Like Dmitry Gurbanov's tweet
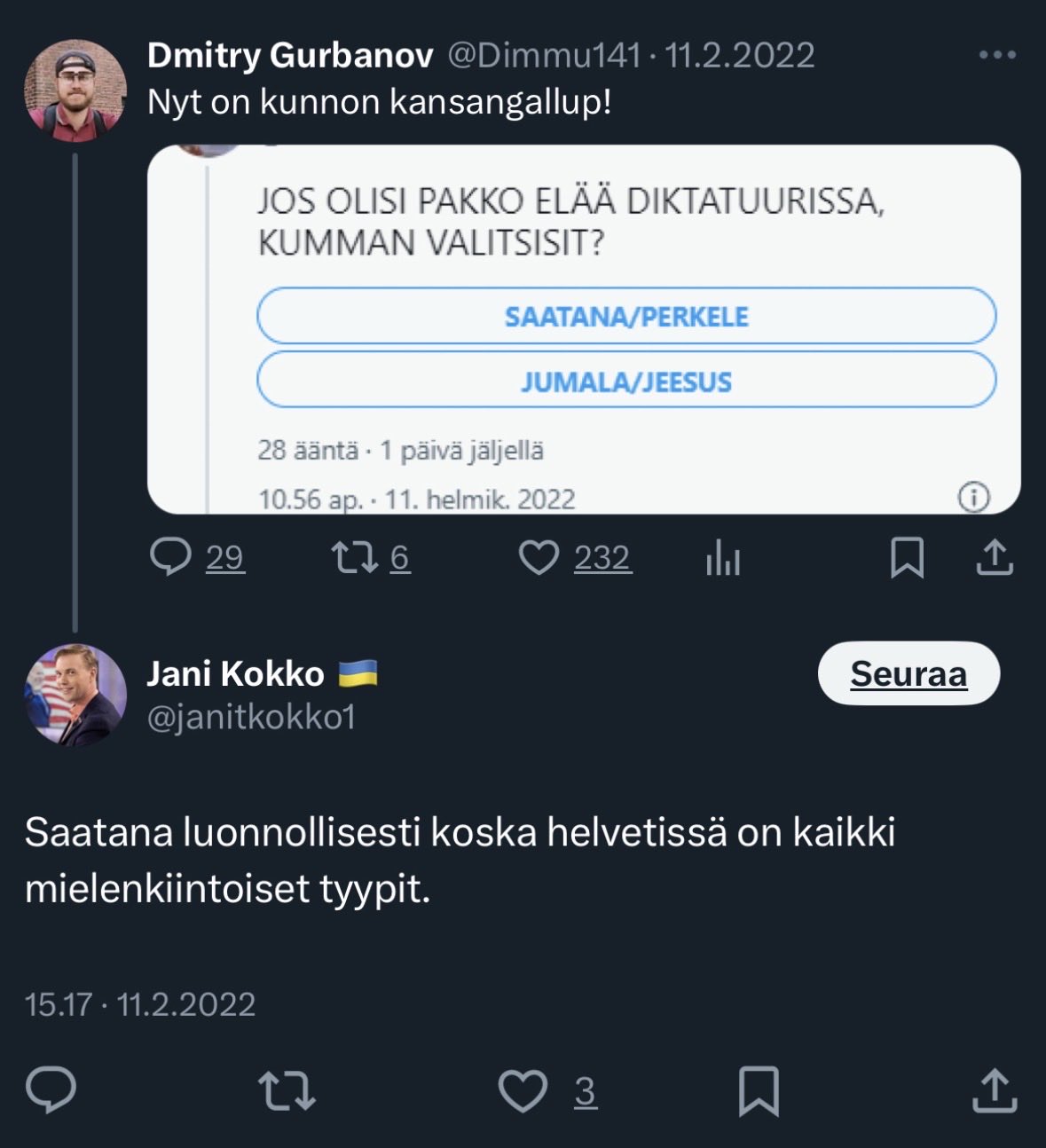The image size is (1046, 1148). coord(539,558)
